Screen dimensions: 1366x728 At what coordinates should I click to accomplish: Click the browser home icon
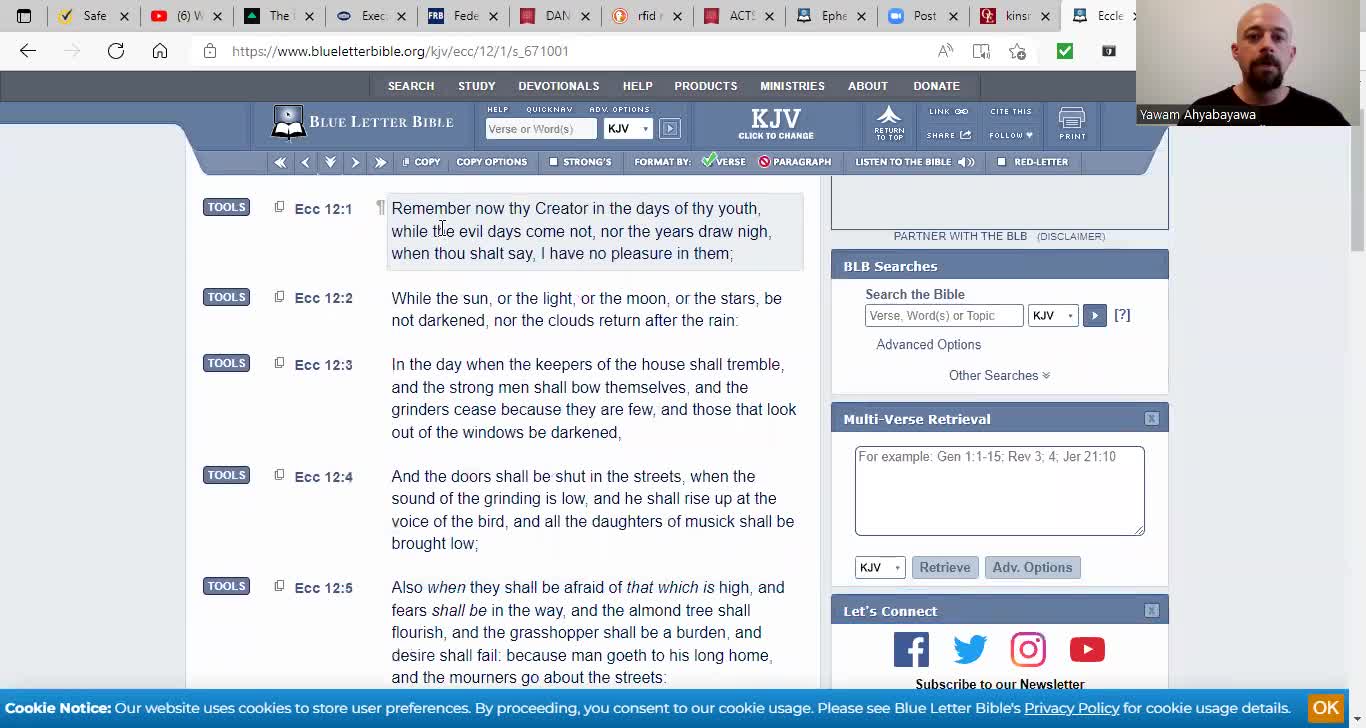click(160, 51)
